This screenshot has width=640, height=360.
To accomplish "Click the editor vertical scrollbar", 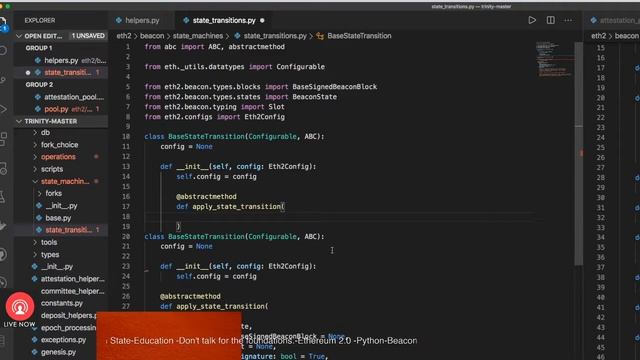I will tap(579, 153).
